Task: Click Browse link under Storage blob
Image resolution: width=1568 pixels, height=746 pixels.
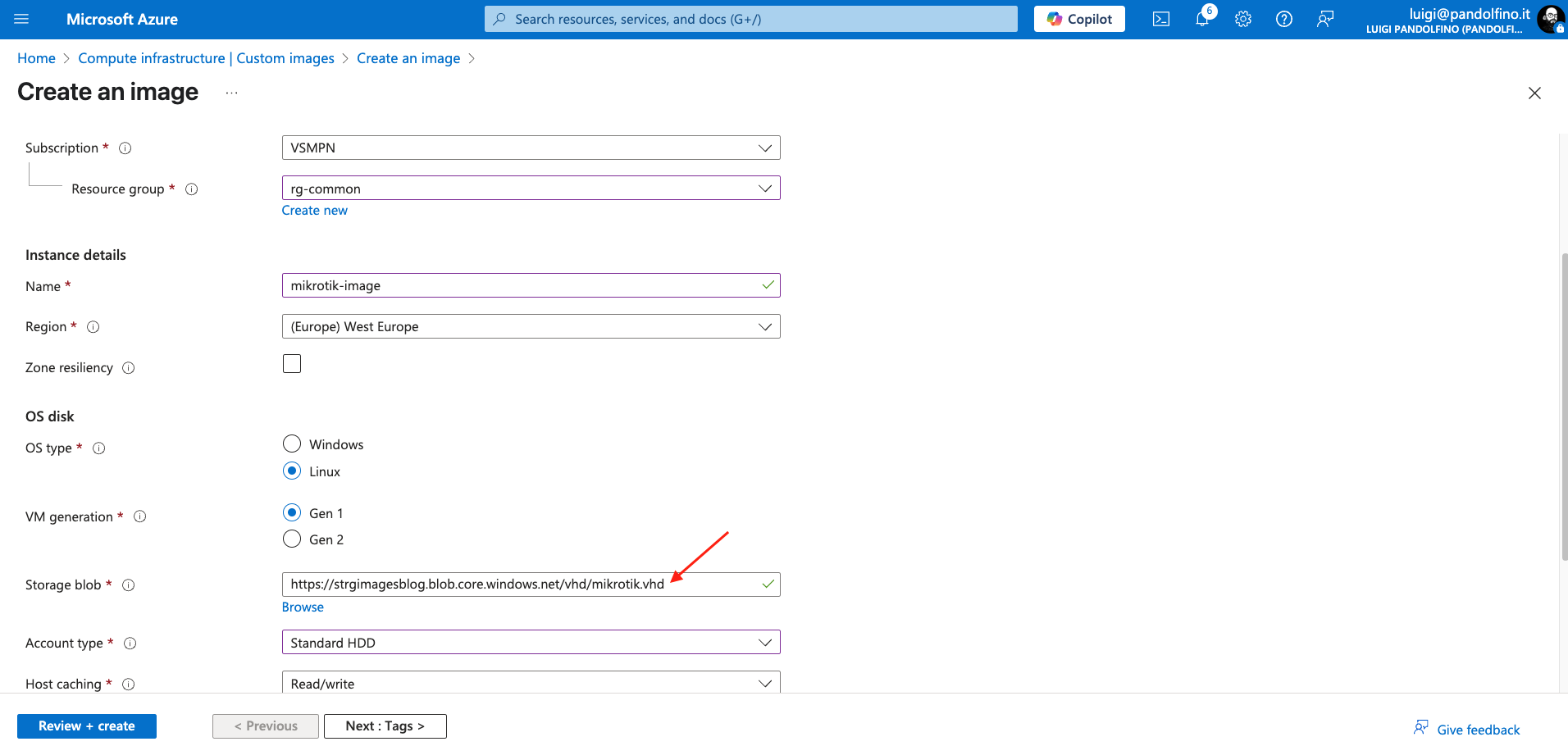Action: [x=303, y=607]
